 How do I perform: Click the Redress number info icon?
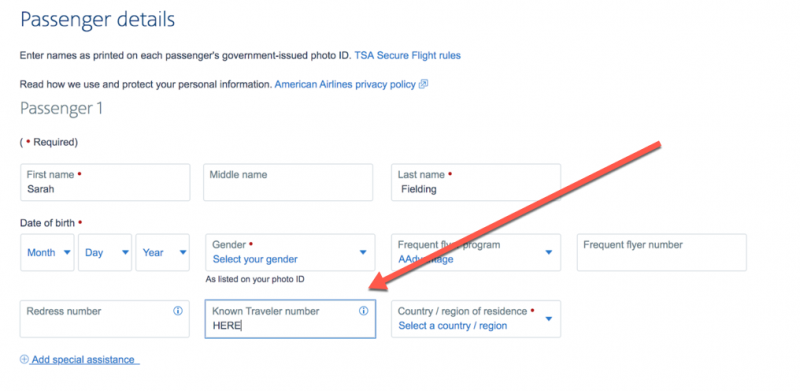(x=178, y=311)
